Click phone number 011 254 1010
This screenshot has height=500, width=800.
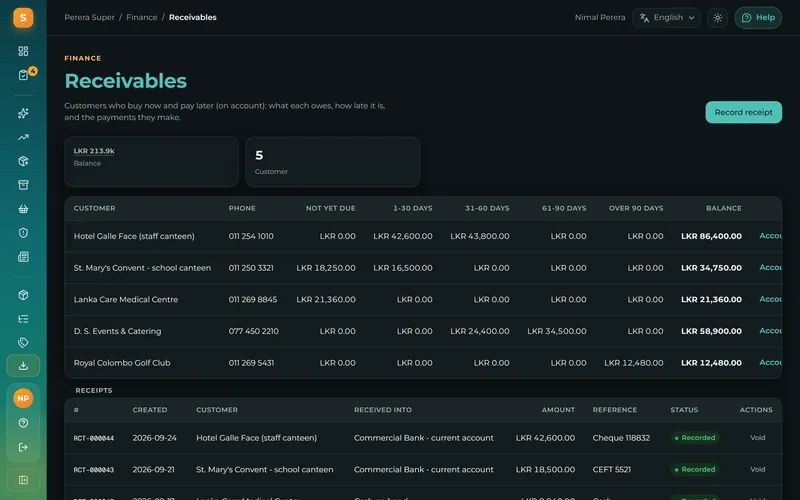(x=251, y=236)
